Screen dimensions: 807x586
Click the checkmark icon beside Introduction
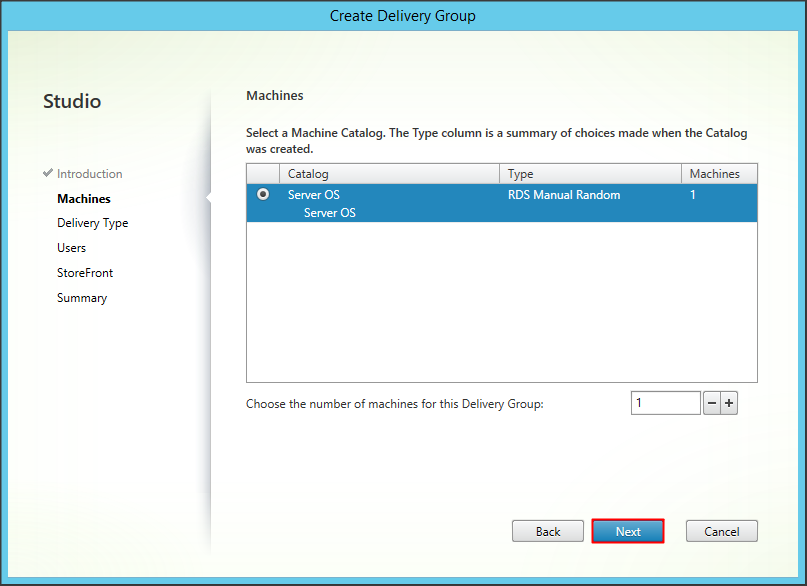pyautogui.click(x=48, y=173)
